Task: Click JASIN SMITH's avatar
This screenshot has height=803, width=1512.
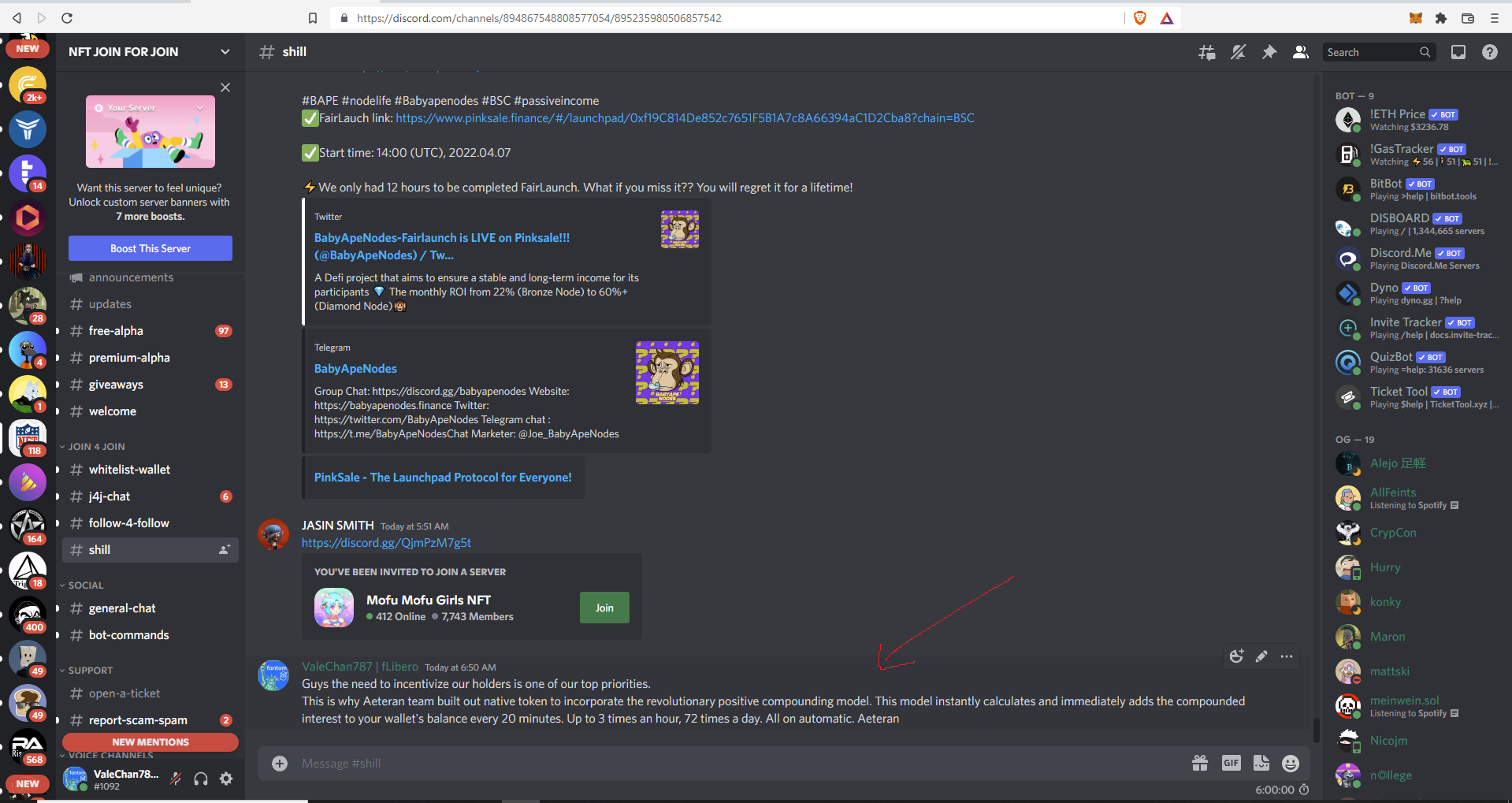Action: pyautogui.click(x=273, y=534)
